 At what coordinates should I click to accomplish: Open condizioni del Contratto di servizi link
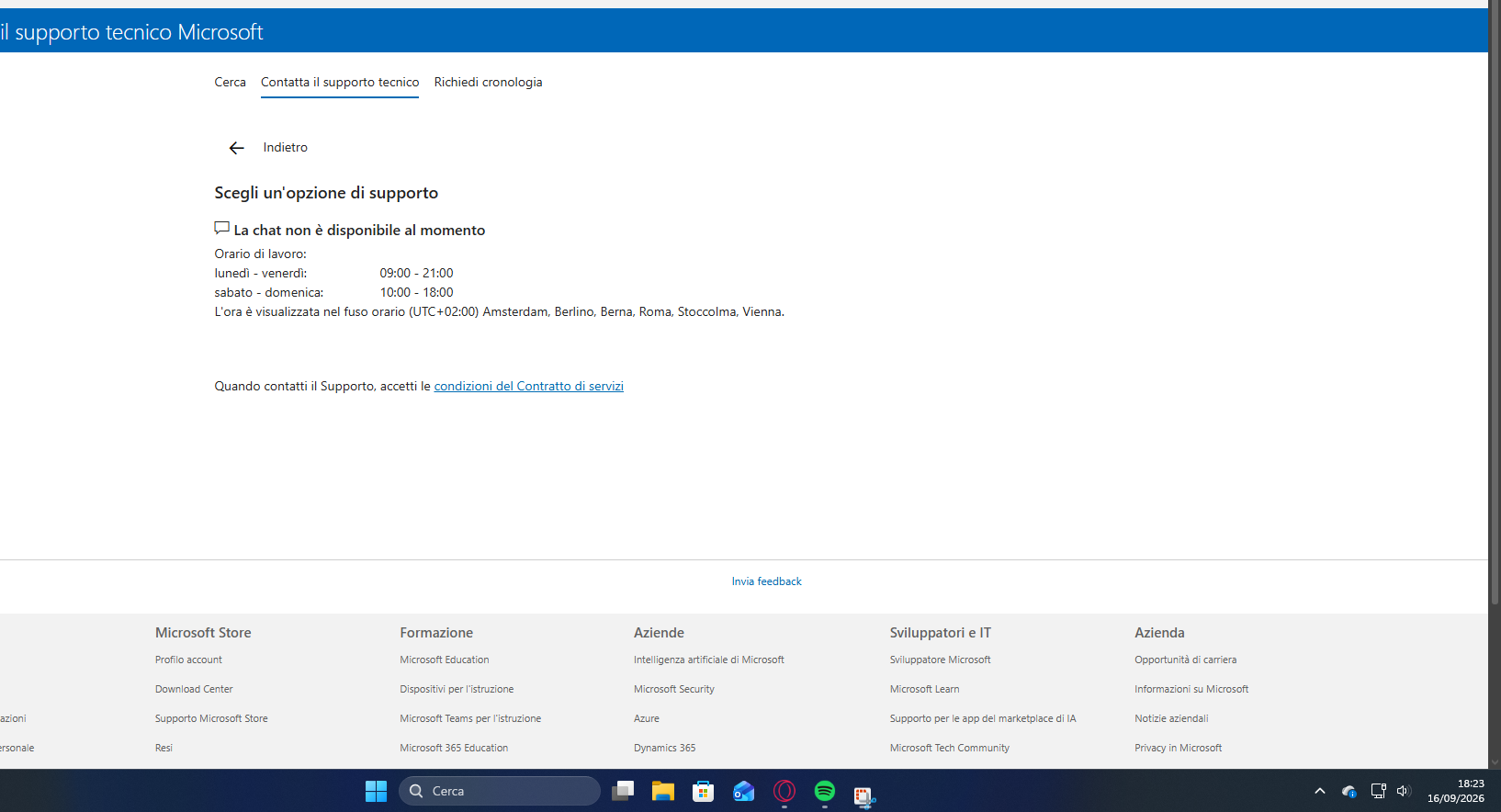[529, 386]
